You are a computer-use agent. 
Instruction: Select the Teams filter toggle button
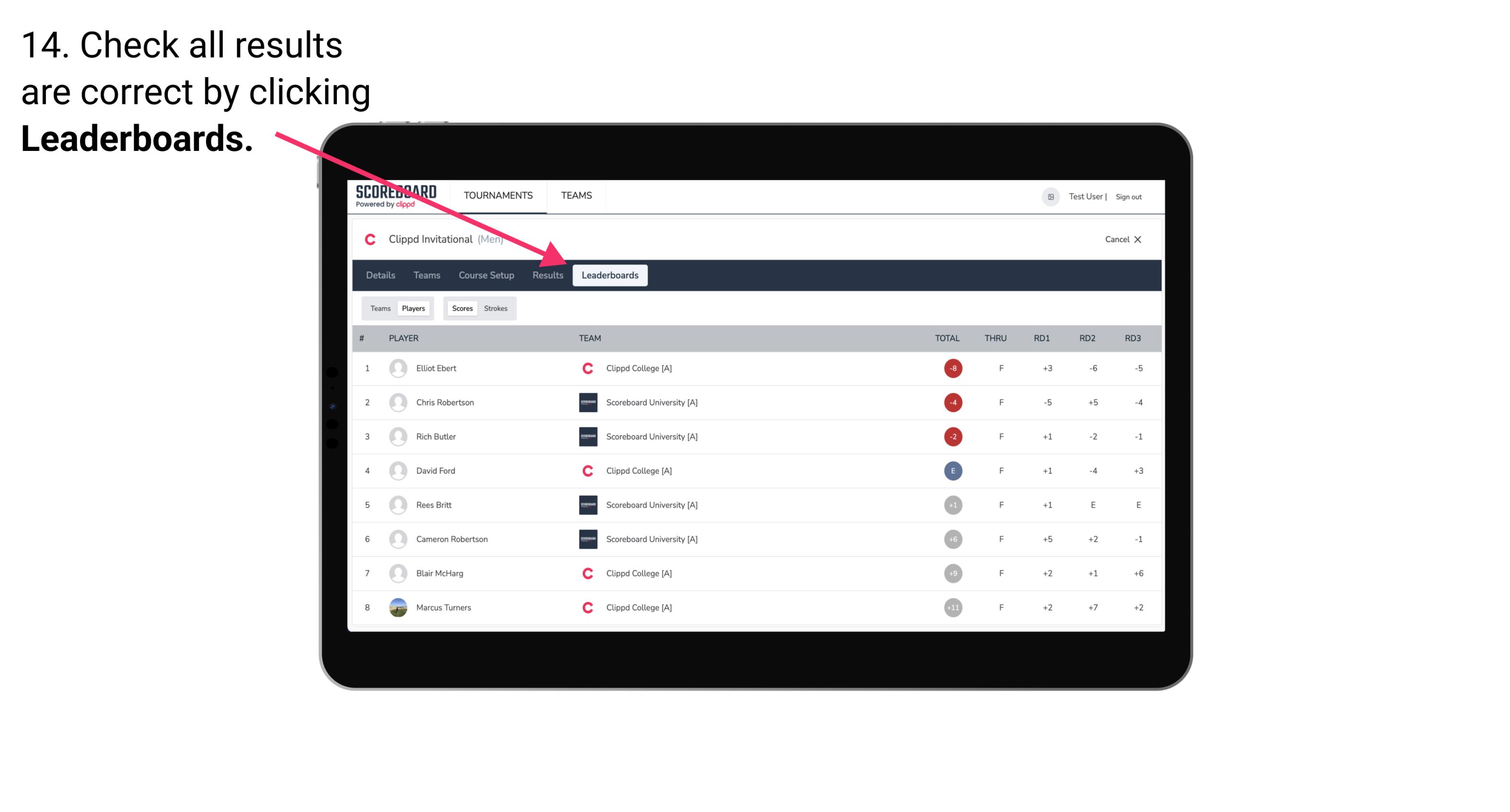click(x=379, y=308)
